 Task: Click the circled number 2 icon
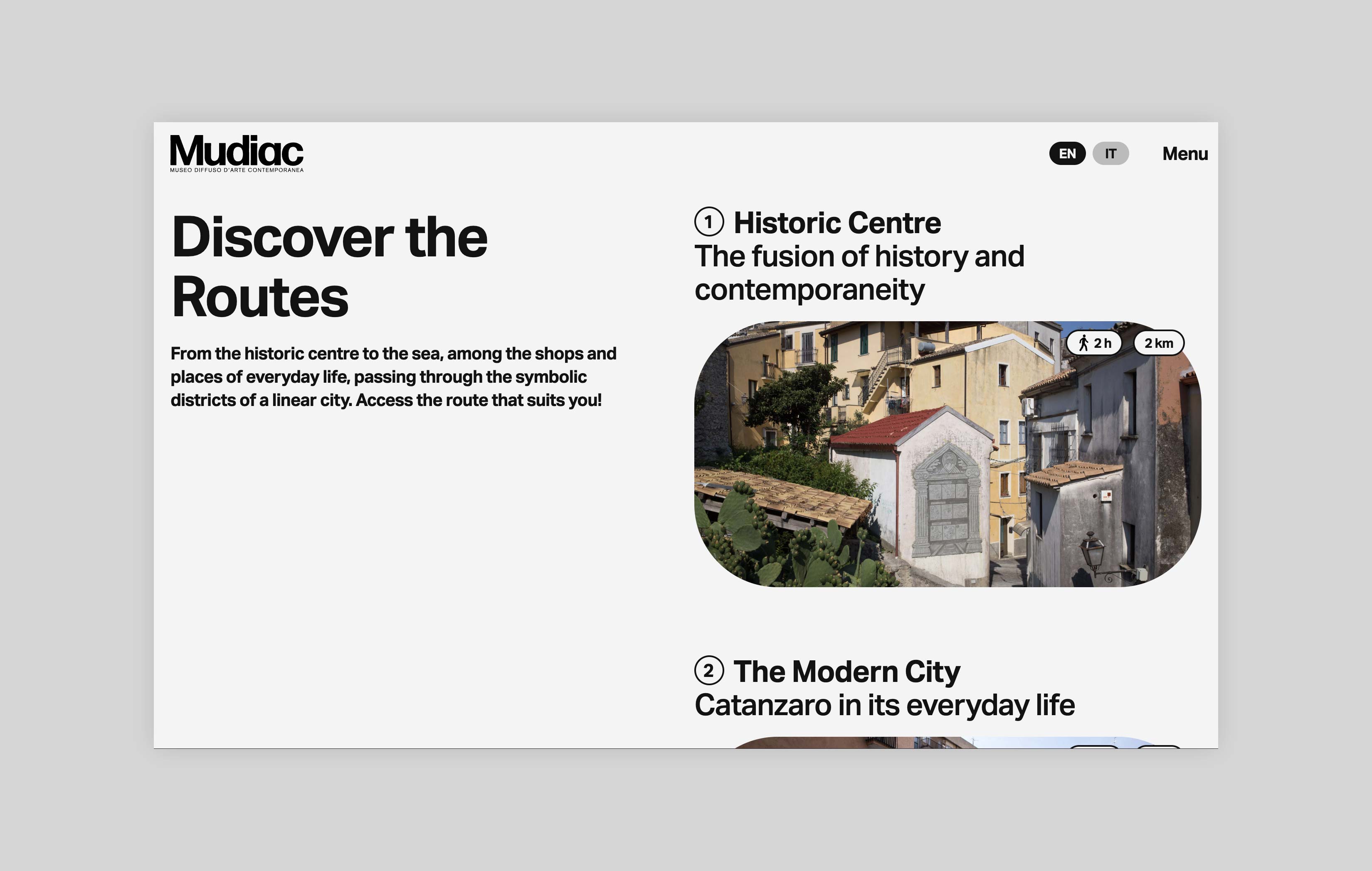tap(709, 670)
